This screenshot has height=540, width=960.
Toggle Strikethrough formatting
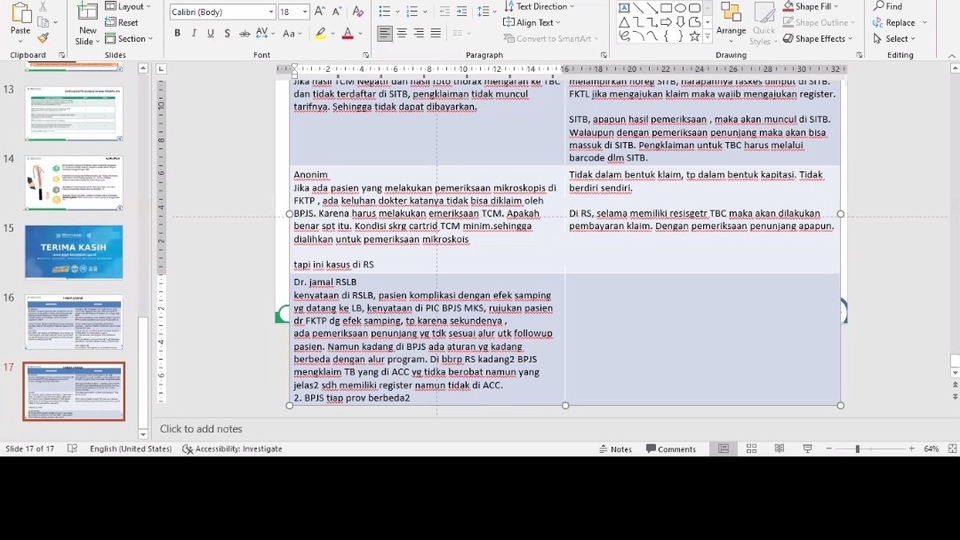244,34
